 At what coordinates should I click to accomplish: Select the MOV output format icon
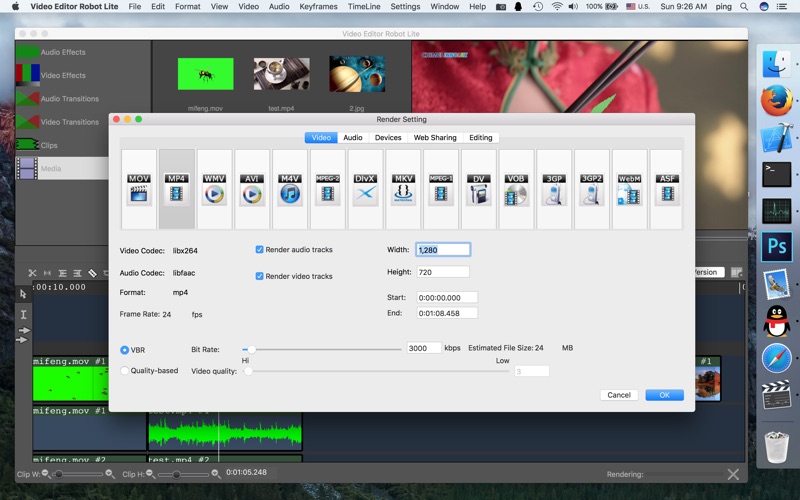pyautogui.click(x=139, y=189)
